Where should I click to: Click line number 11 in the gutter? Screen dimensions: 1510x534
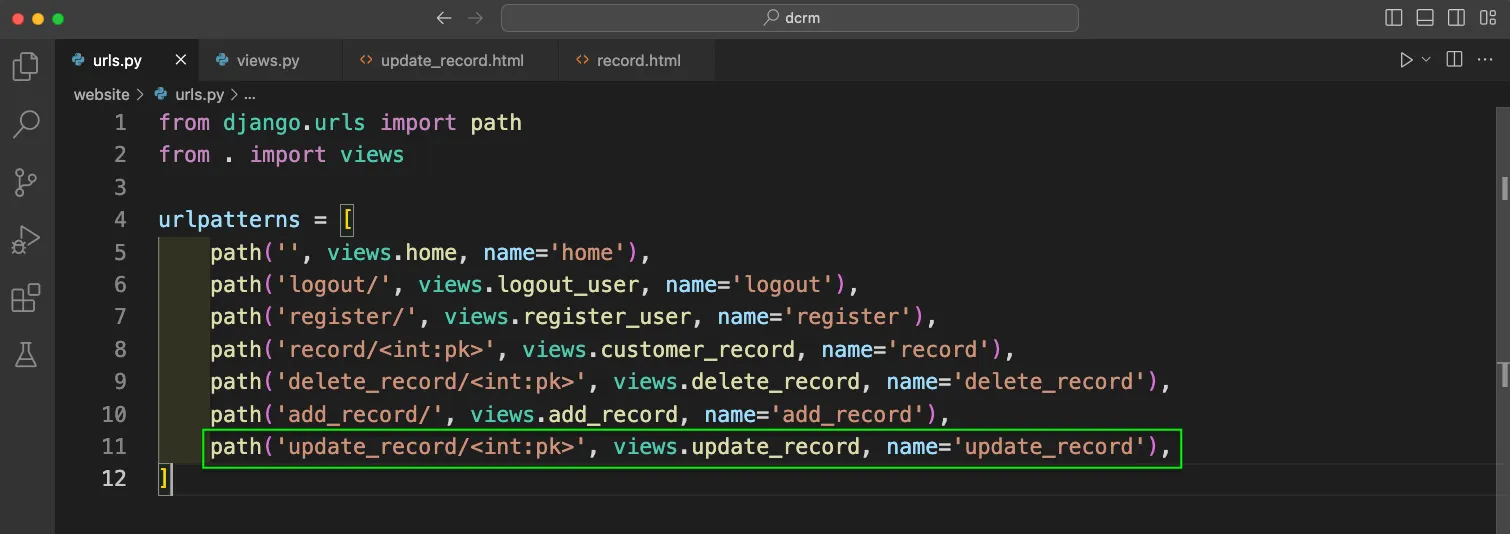114,447
